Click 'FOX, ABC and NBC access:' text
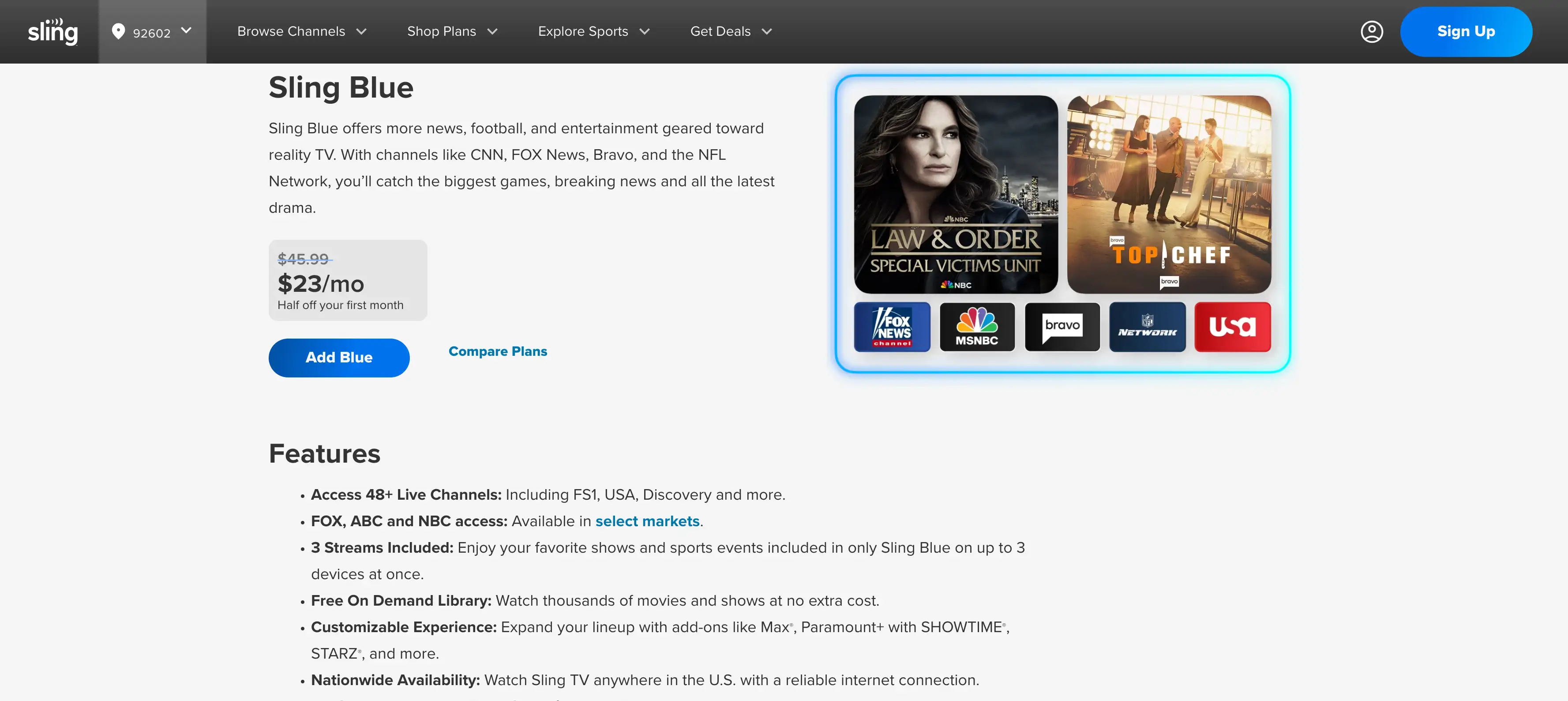 click(x=409, y=521)
